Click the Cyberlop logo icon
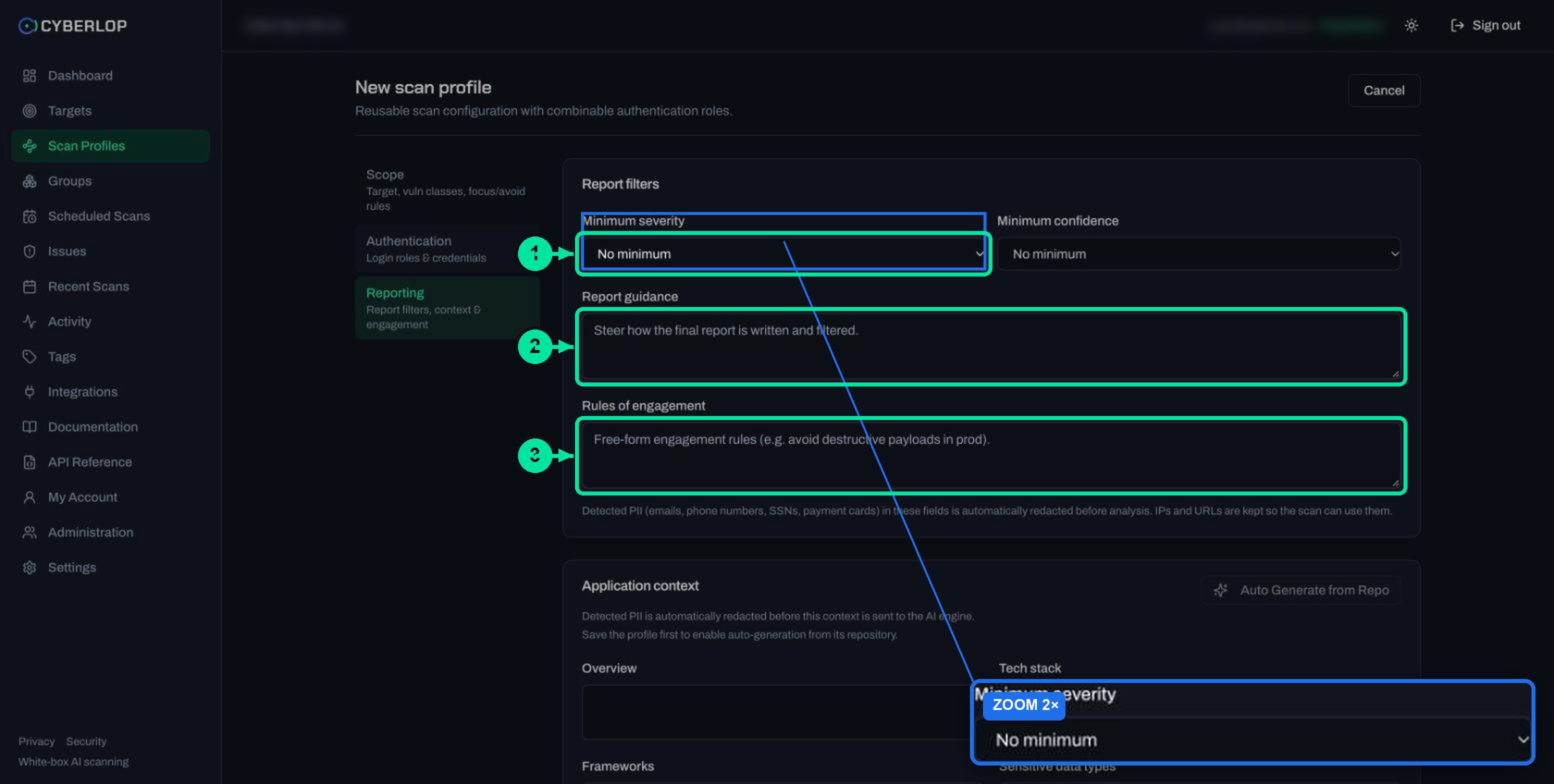Image resolution: width=1554 pixels, height=784 pixels. click(27, 26)
